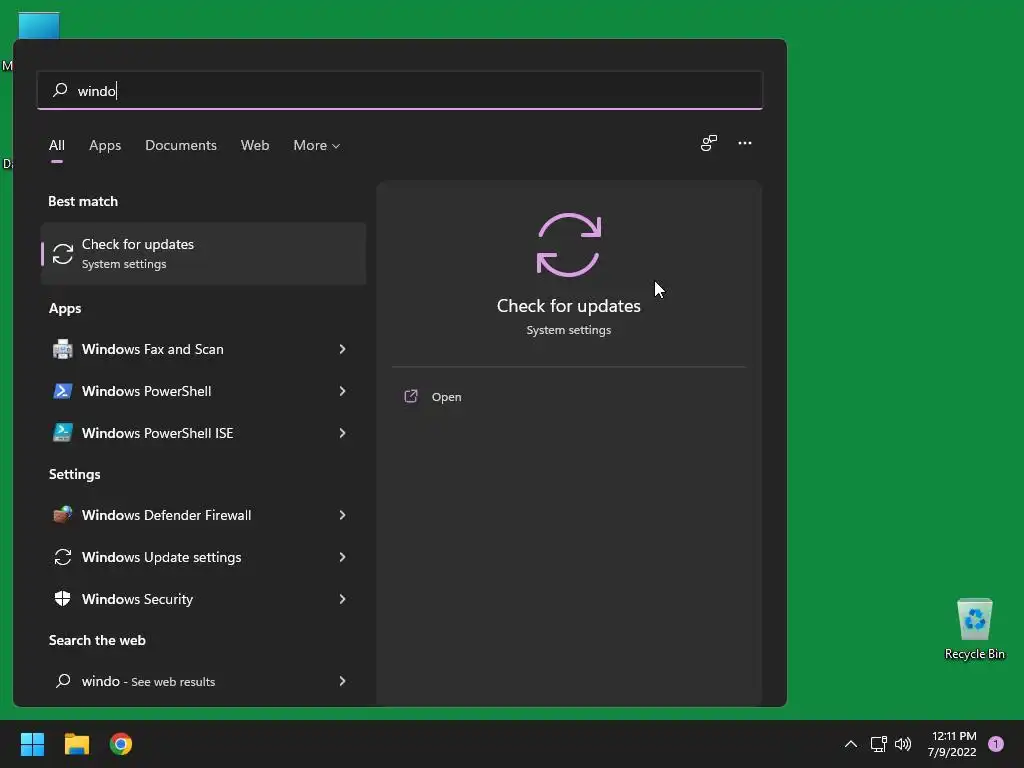This screenshot has width=1024, height=768.
Task: Expand Windows Defender Firewall chevron
Action: click(342, 515)
